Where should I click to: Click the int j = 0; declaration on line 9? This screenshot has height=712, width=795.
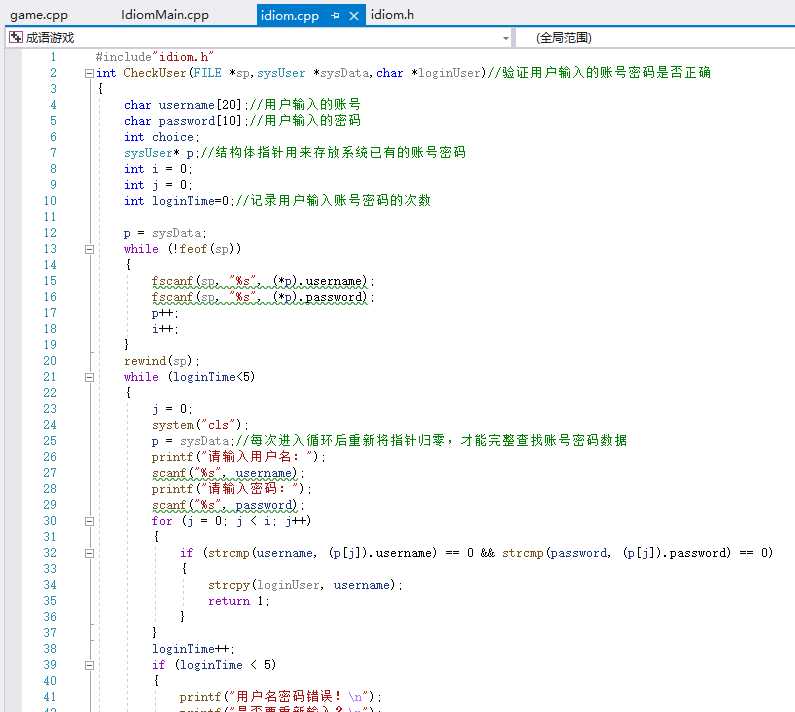click(158, 185)
